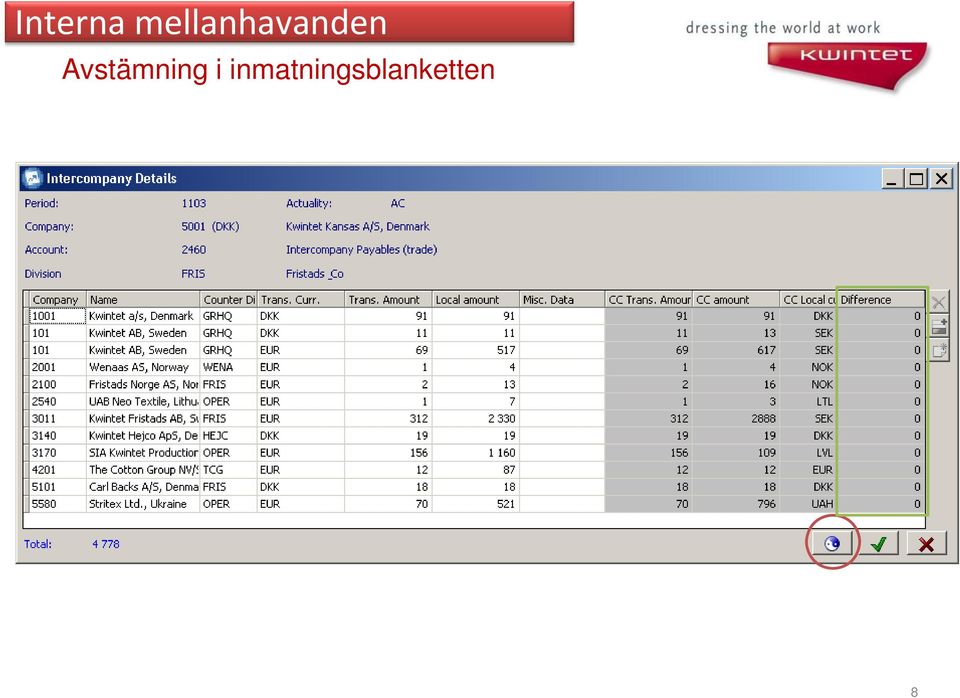
Task: Click CC local currency cell LTL
Action: (x=808, y=402)
